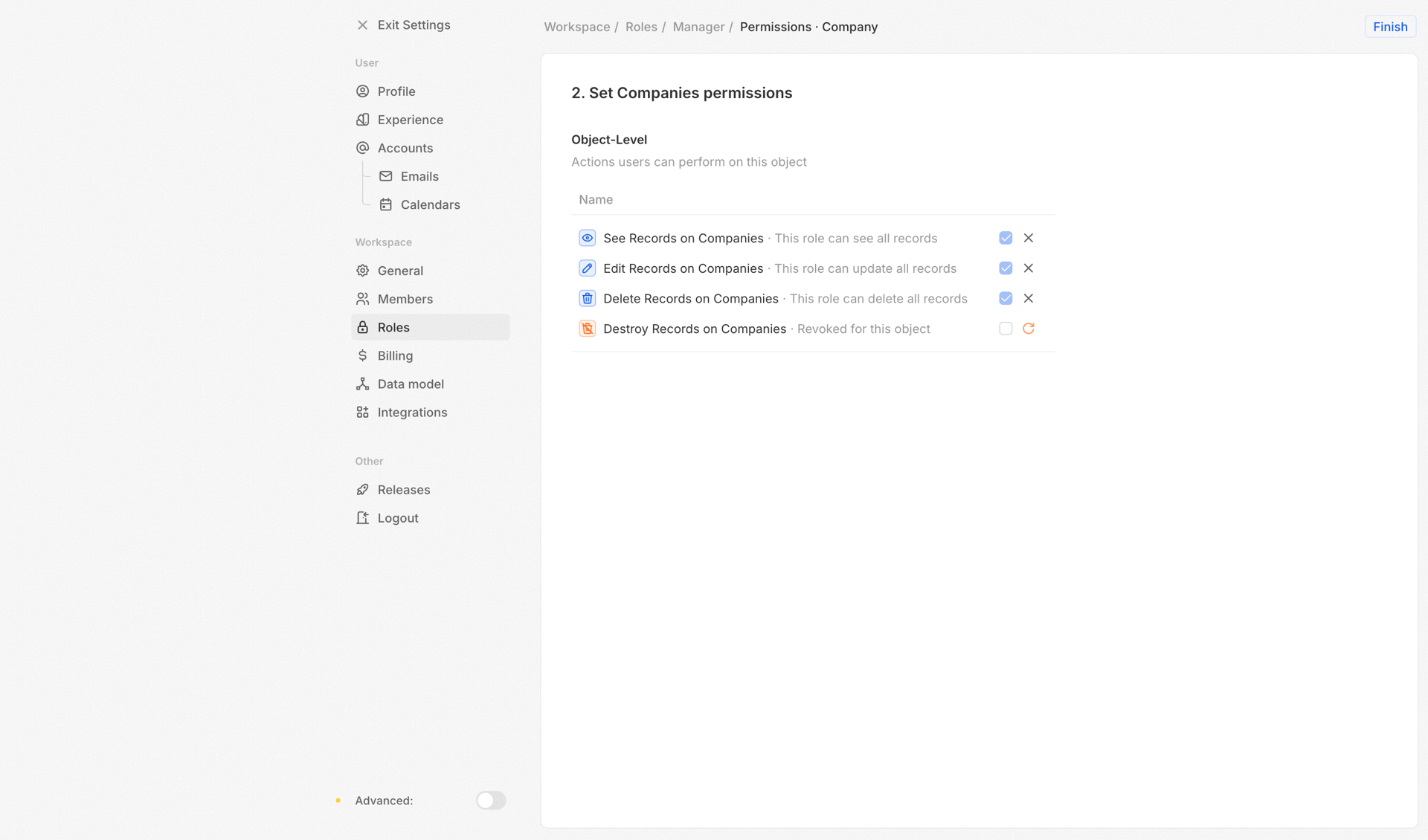The width and height of the screenshot is (1428, 840).
Task: Open Billing via the dollar icon
Action: [x=362, y=355]
